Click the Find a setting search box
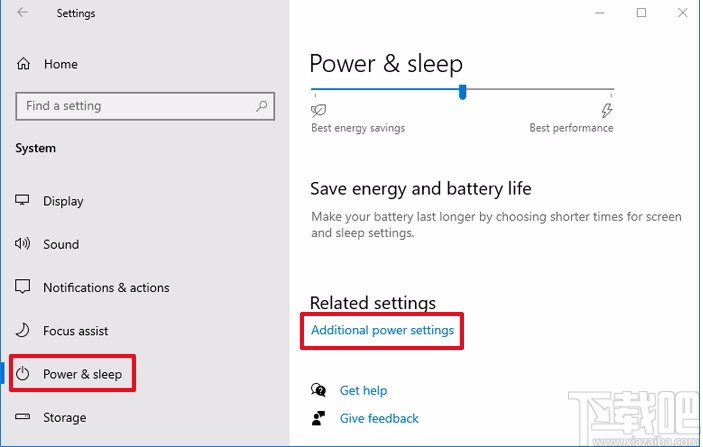 pos(135,106)
